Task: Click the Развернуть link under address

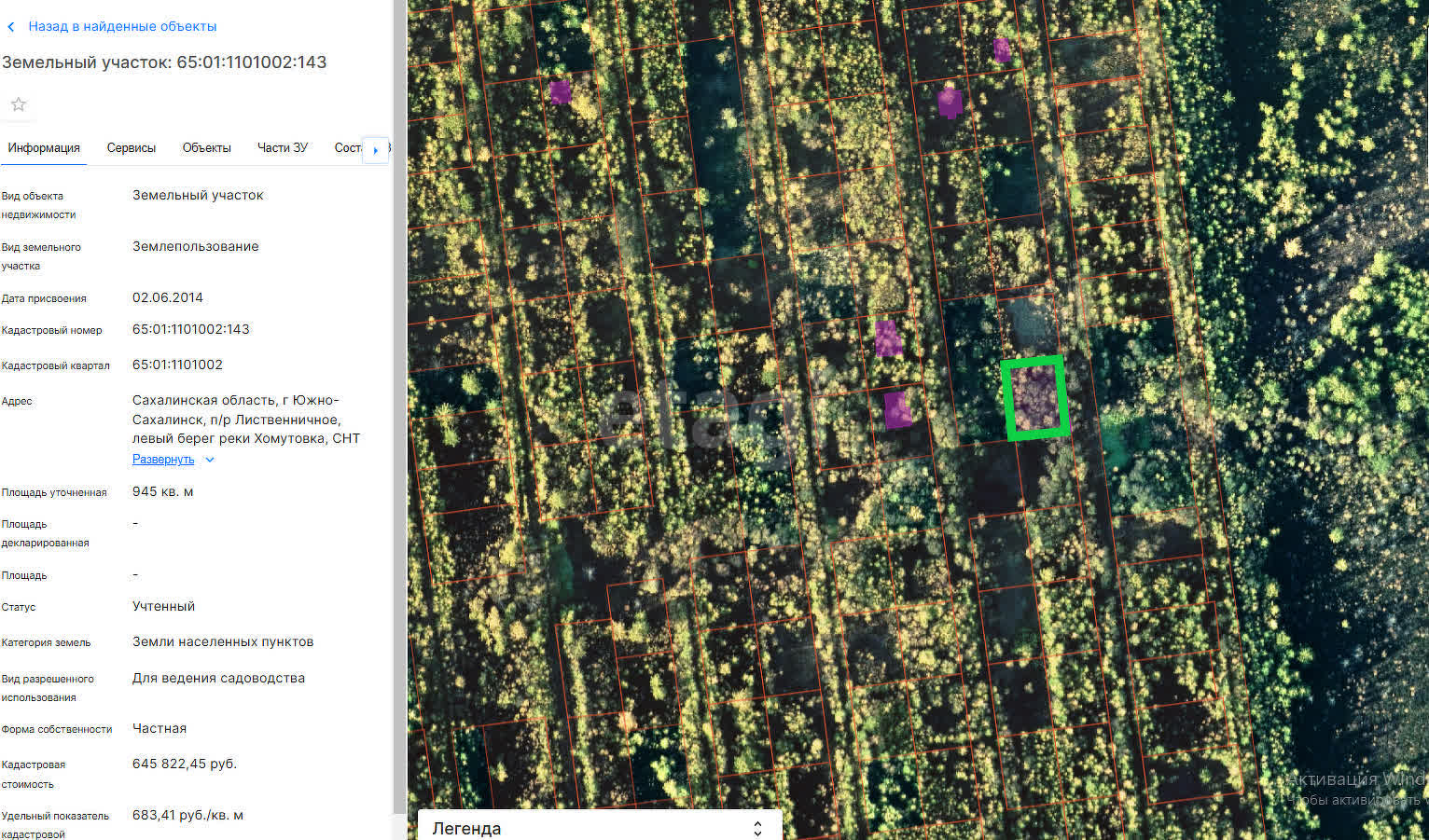Action: click(163, 460)
